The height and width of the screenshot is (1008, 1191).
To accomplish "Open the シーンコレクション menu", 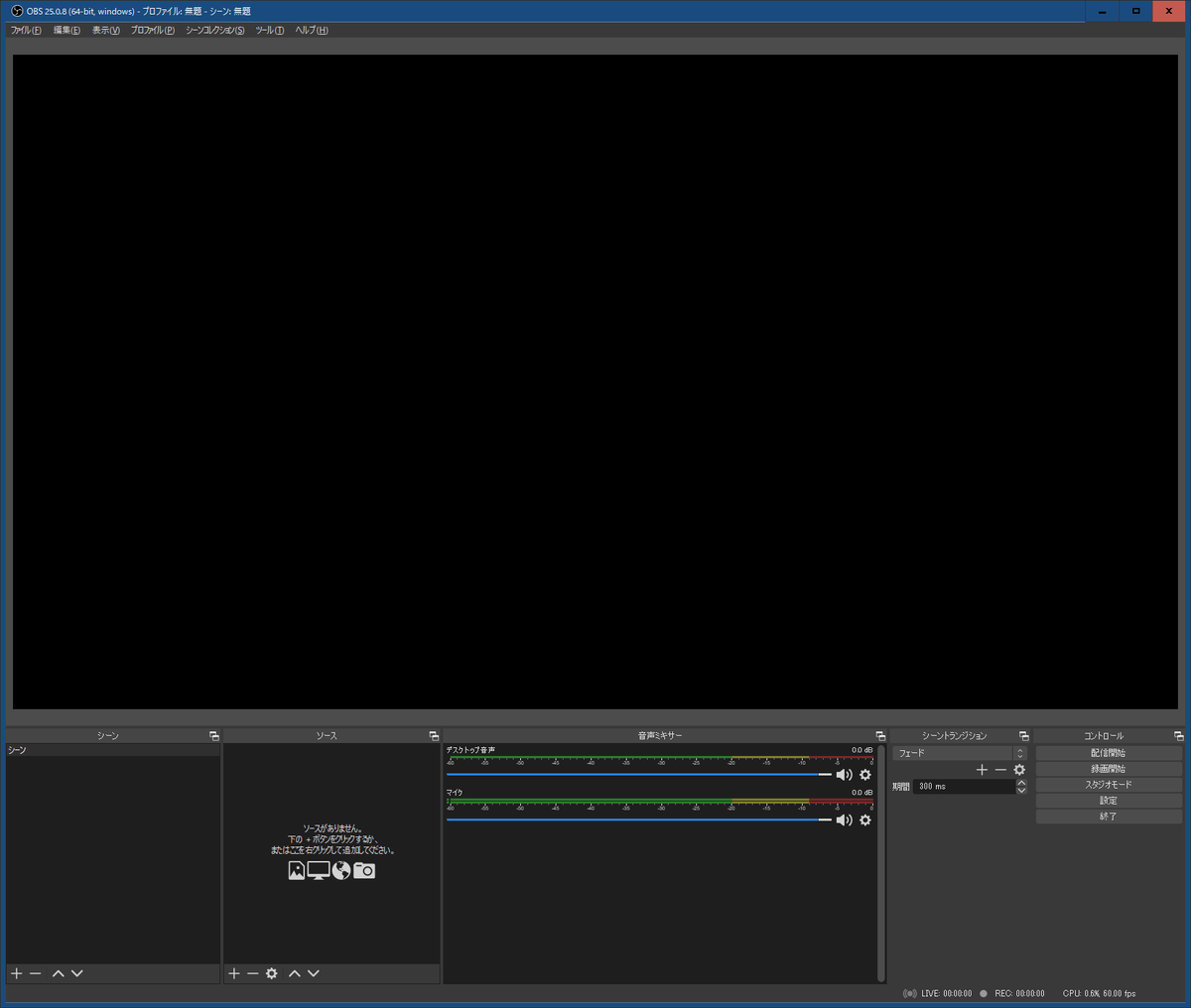I will (214, 30).
